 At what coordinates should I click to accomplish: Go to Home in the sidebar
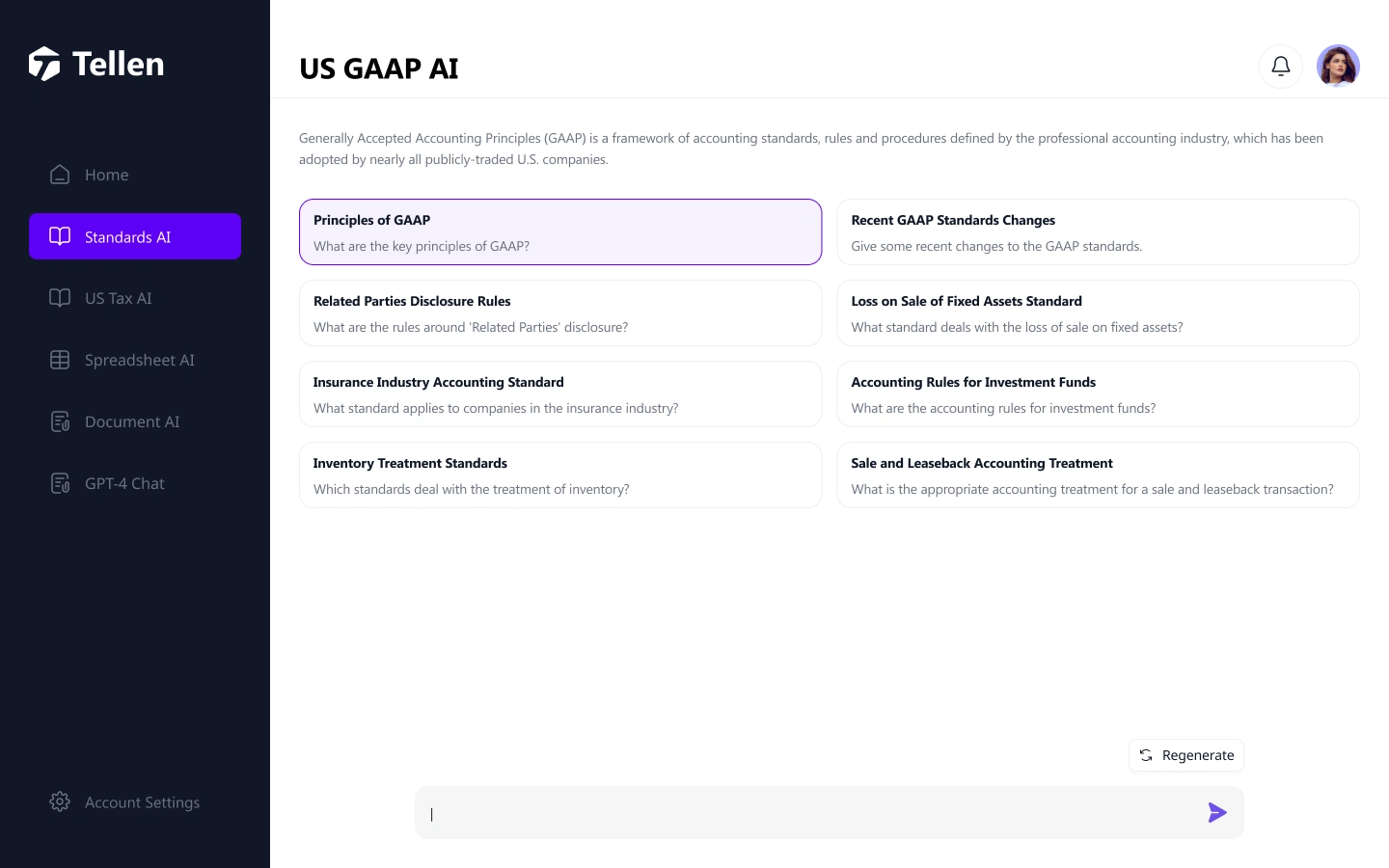[x=106, y=175]
